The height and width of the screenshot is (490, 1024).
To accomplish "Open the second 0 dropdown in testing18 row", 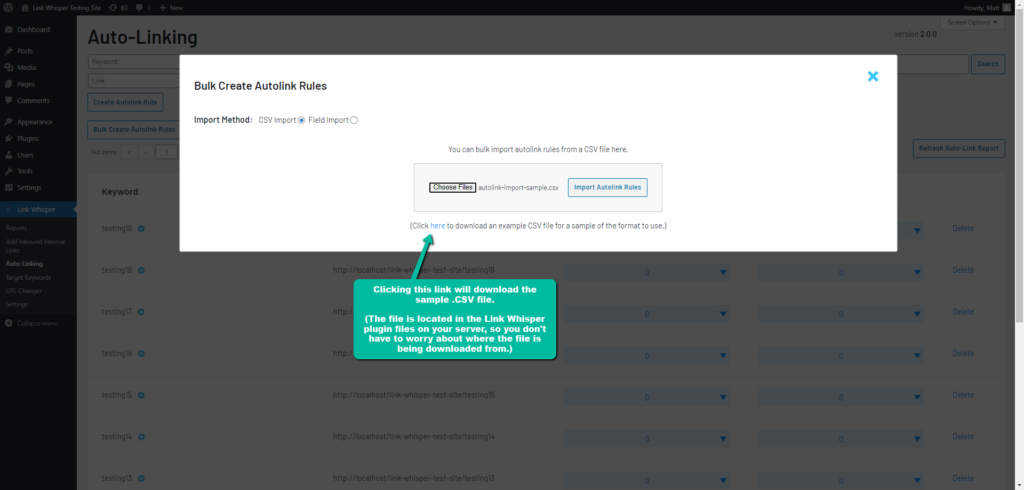I will [x=840, y=272].
